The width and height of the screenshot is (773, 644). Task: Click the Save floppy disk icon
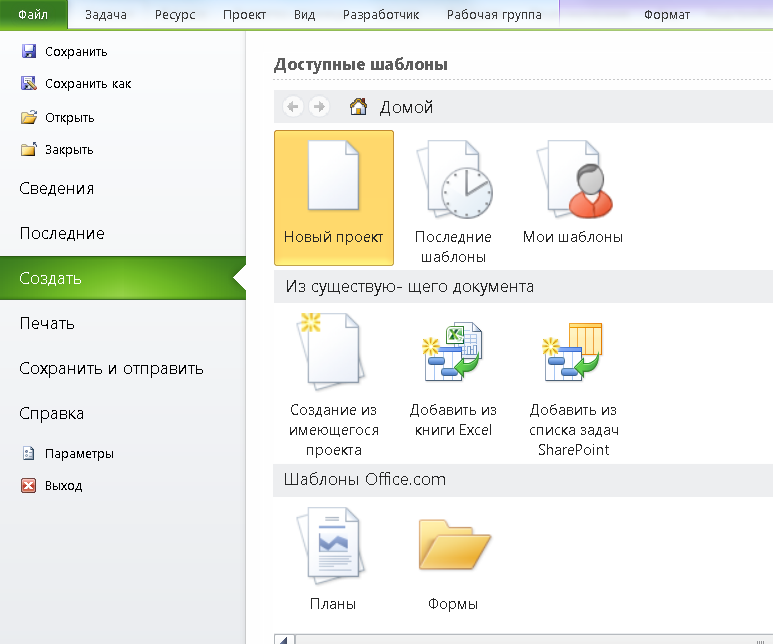(x=29, y=51)
